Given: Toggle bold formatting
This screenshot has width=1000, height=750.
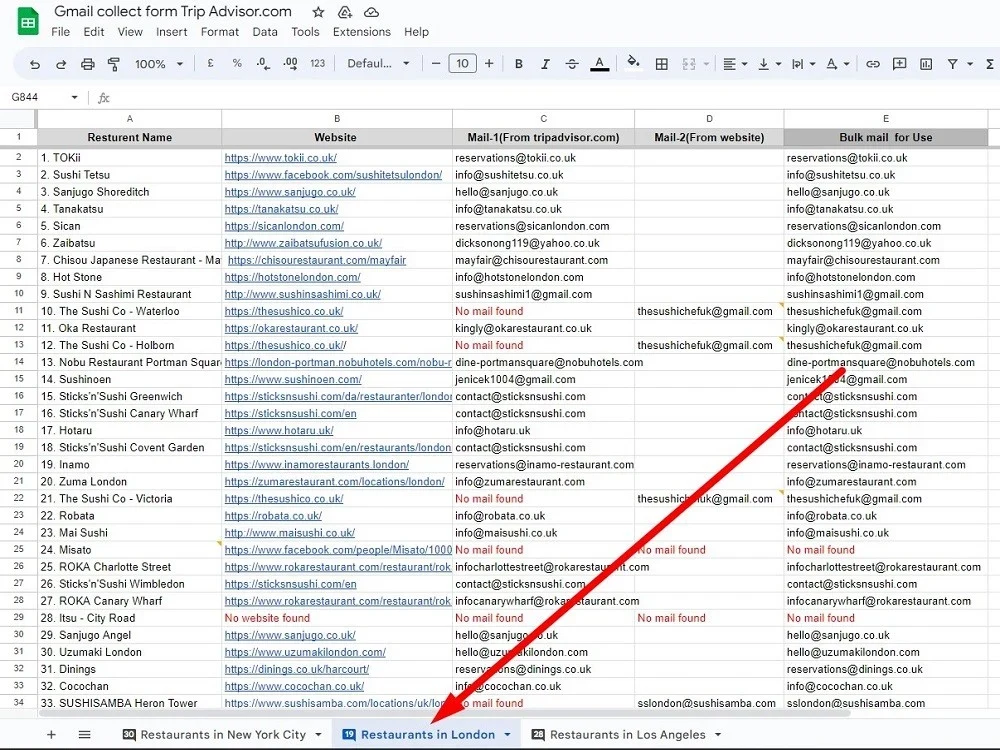Looking at the screenshot, I should [518, 62].
